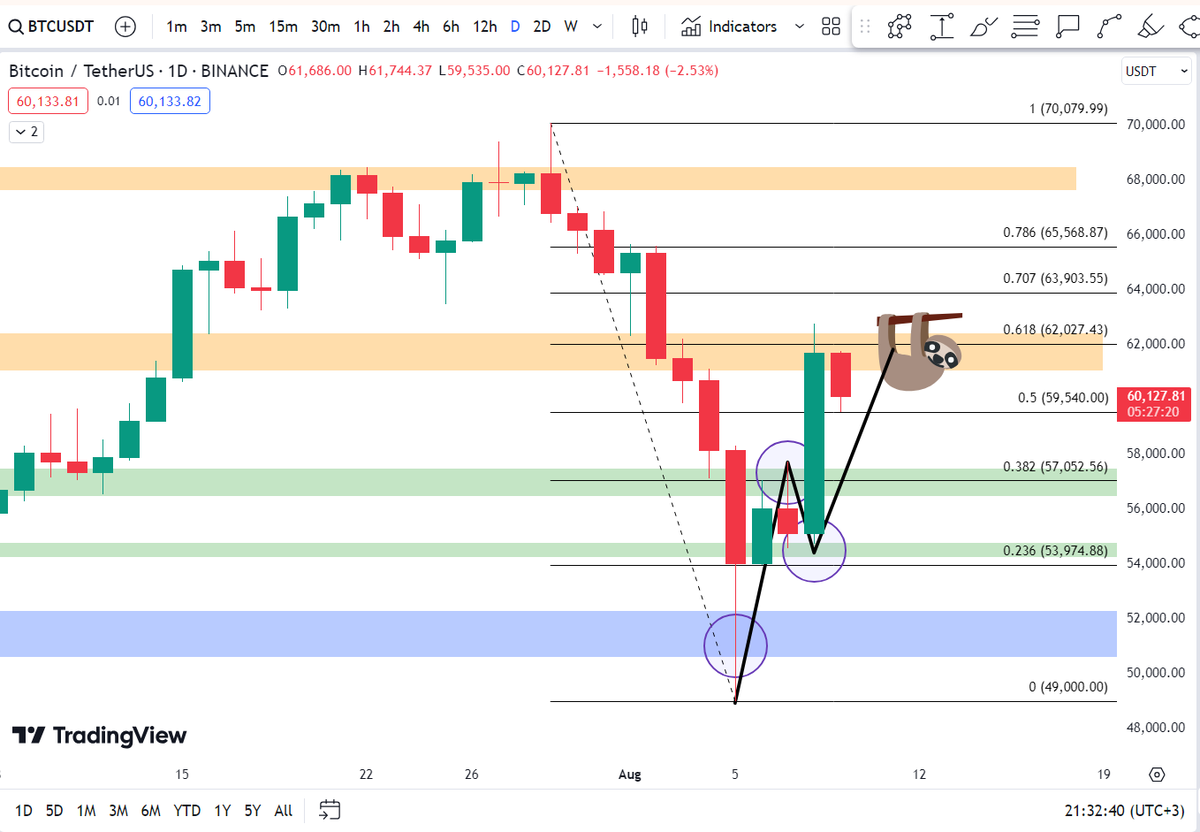Set date range to All
1200x832 pixels.
pos(283,810)
